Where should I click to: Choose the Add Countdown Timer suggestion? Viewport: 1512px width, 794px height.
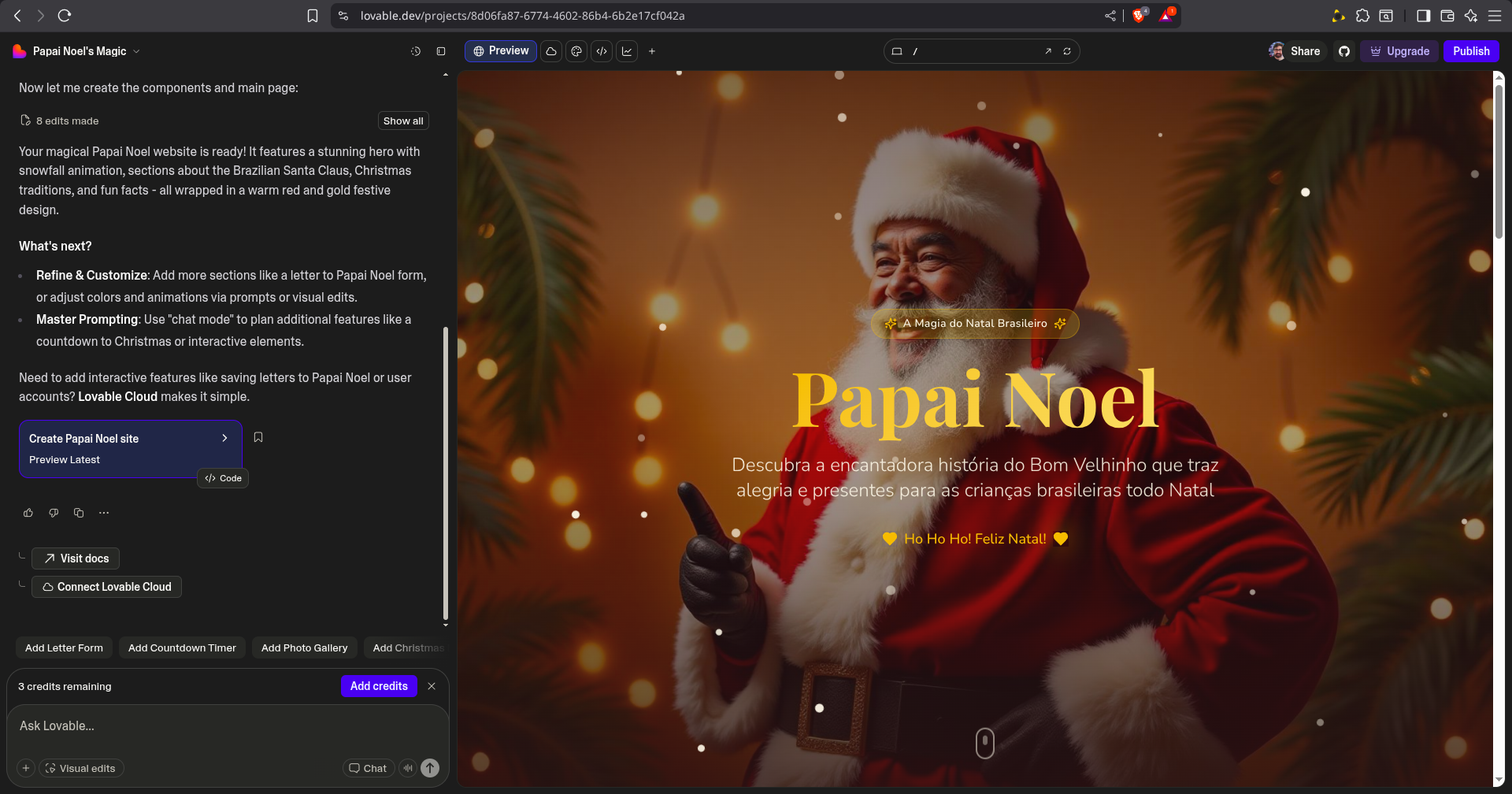(182, 647)
